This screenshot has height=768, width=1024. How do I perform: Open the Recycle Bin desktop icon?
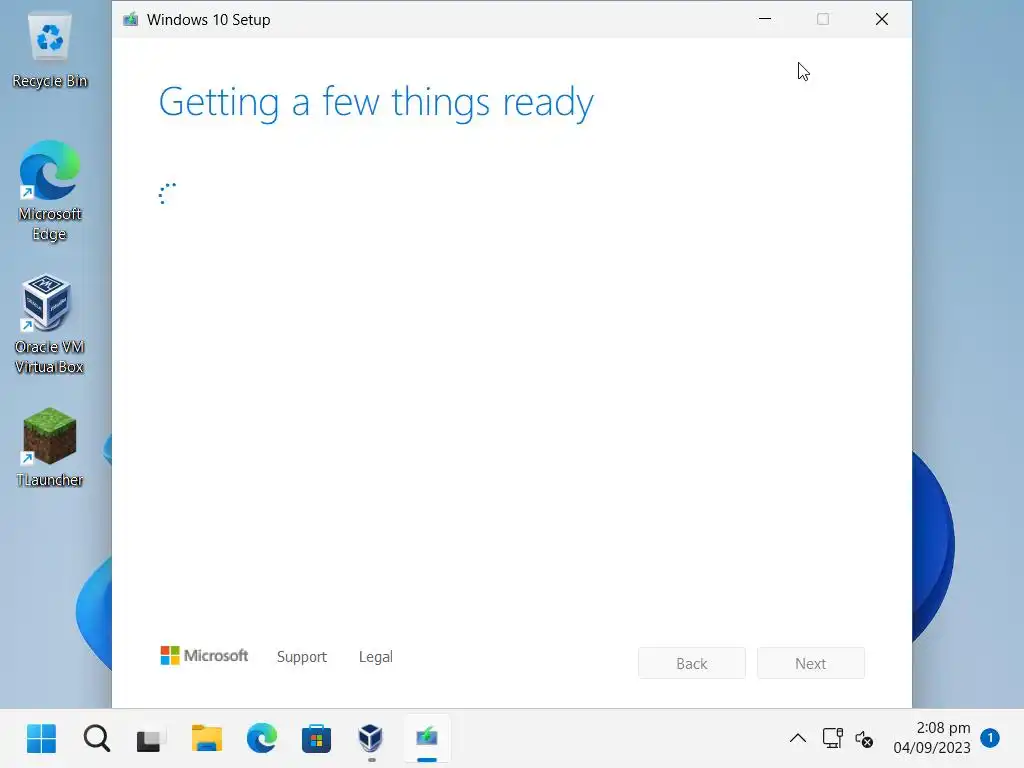pos(50,50)
